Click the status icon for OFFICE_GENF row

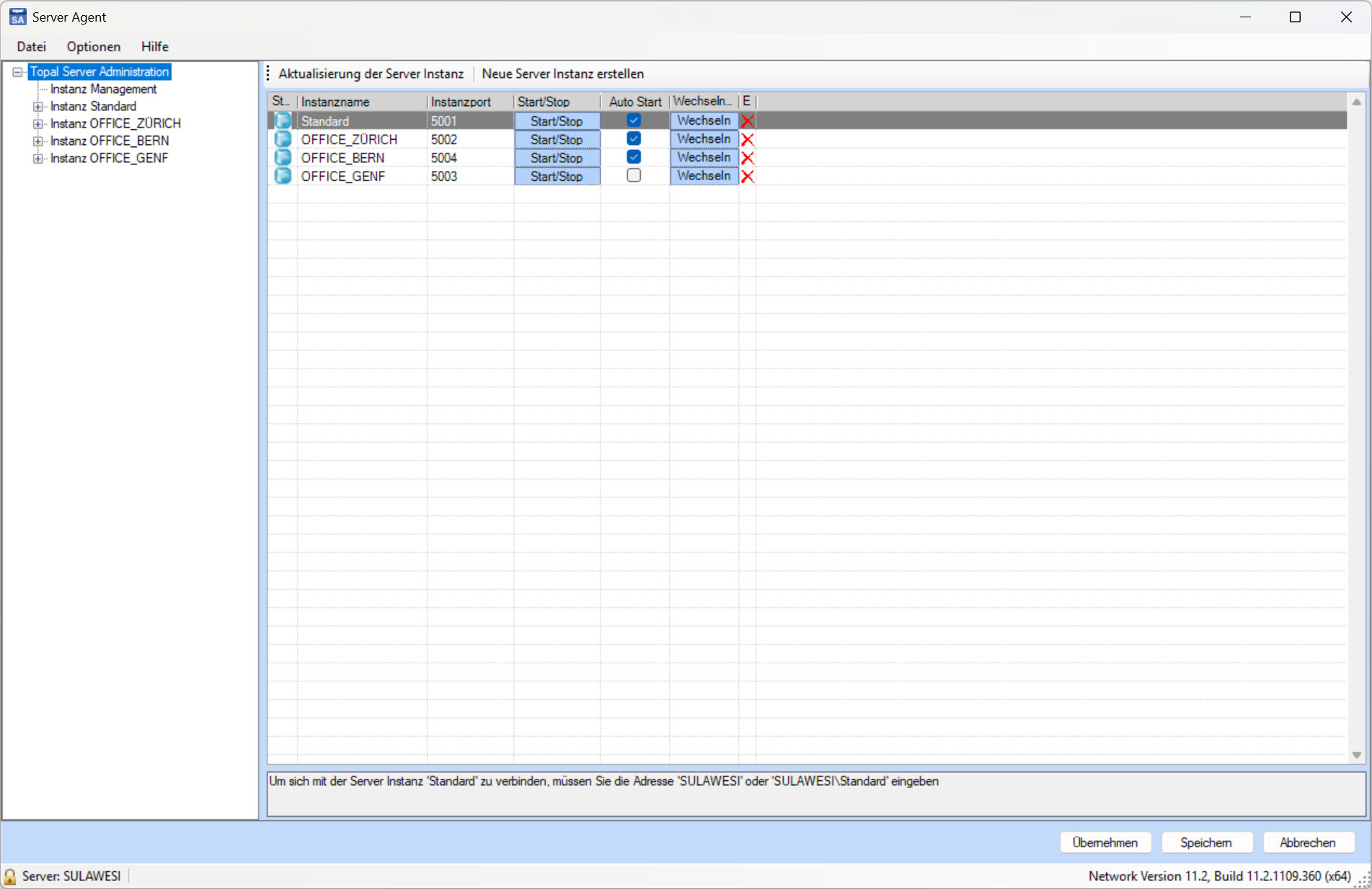283,176
